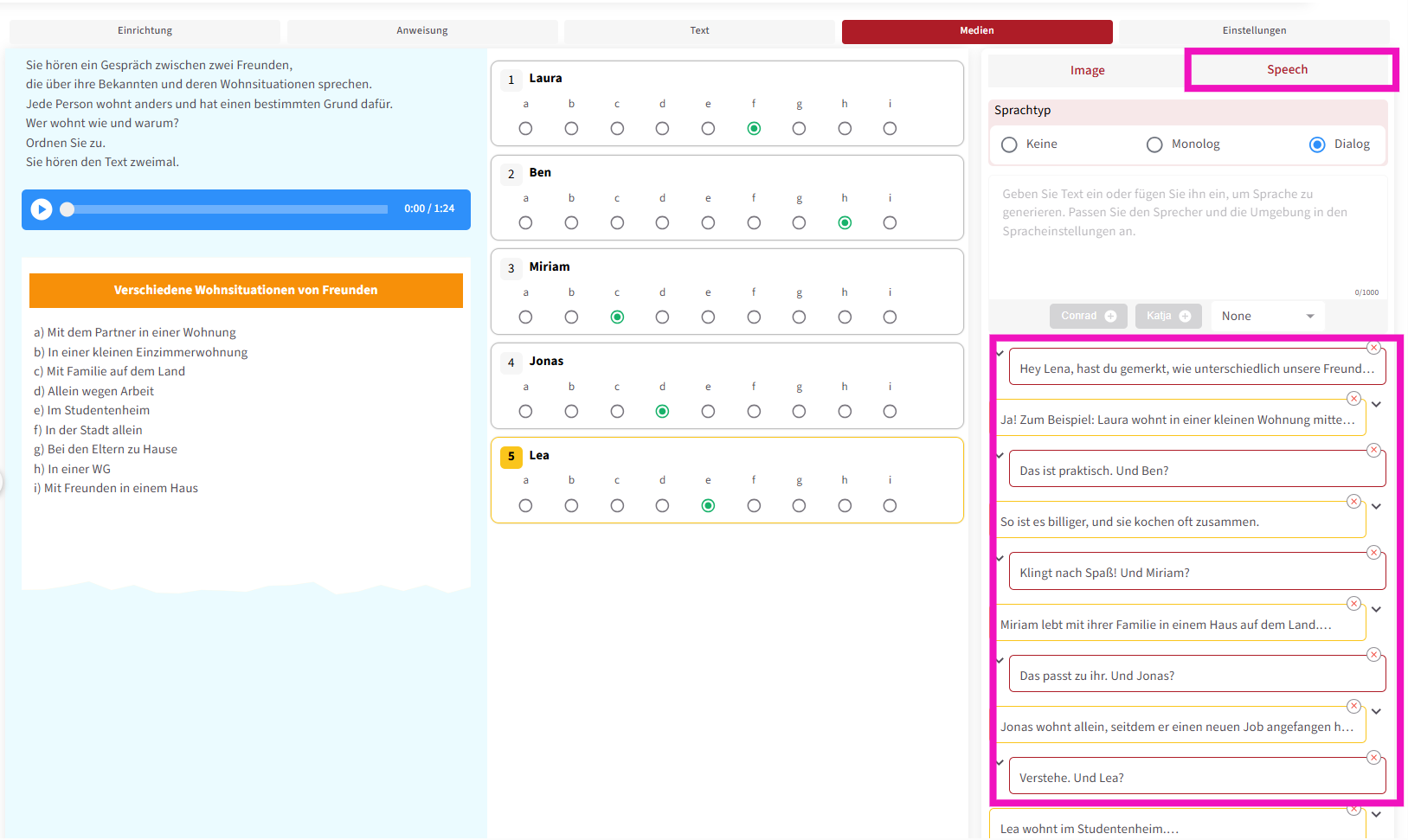This screenshot has width=1408, height=840.
Task: Delete the 'Das ist praktisch. Und Ben?' line
Action: point(1373,450)
